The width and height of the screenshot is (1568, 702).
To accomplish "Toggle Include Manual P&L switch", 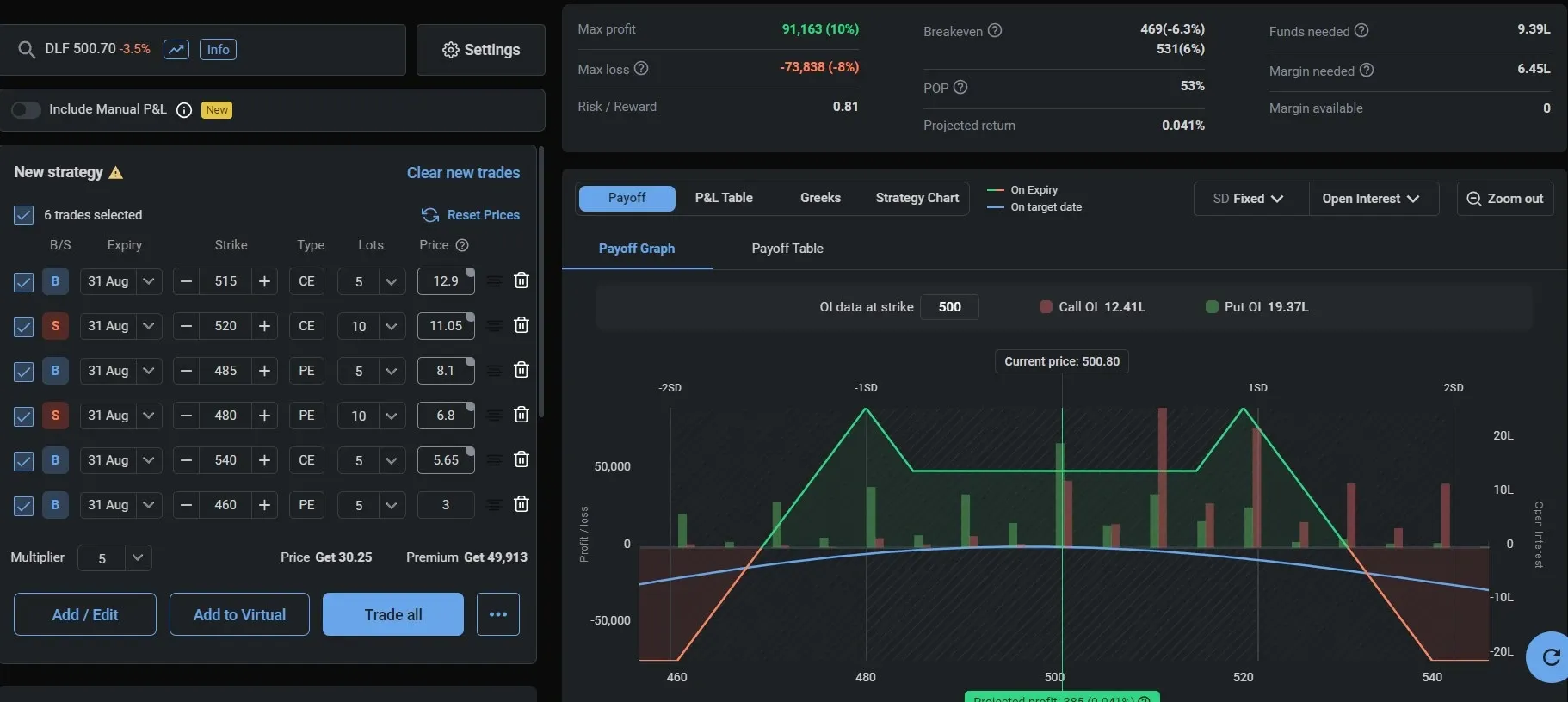I will click(26, 110).
